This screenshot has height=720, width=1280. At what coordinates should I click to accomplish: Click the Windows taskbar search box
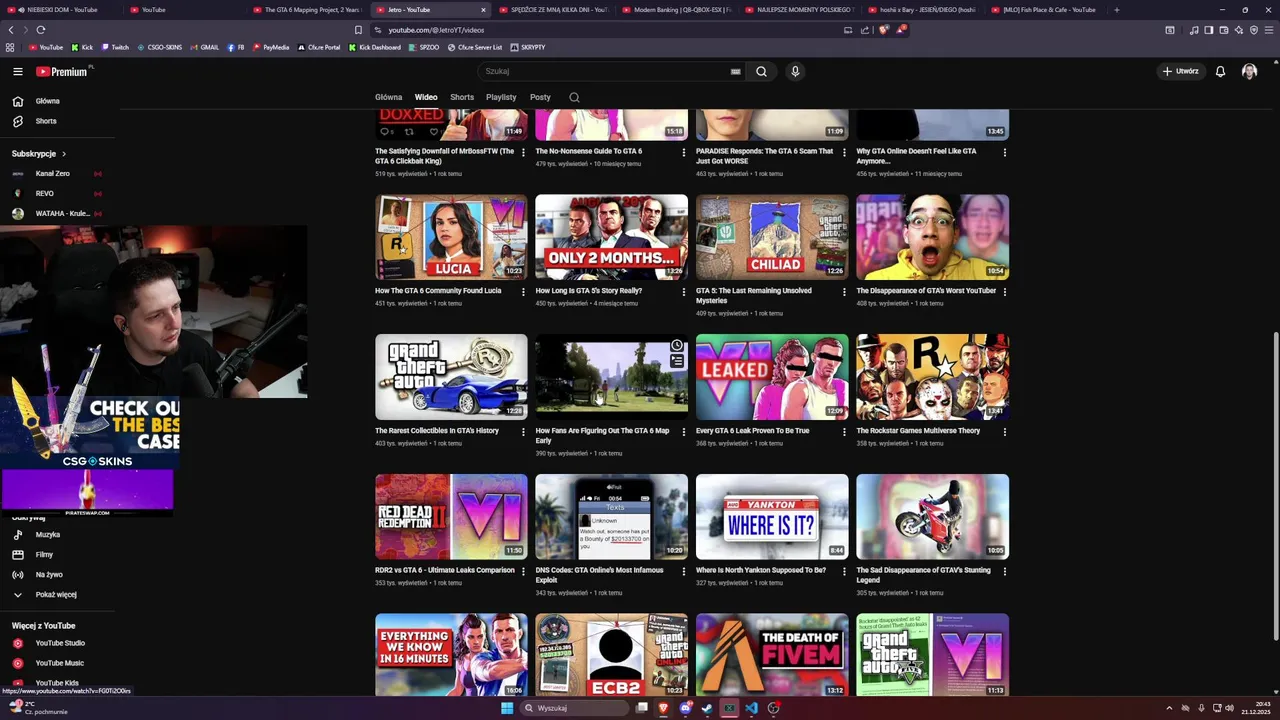(x=575, y=708)
